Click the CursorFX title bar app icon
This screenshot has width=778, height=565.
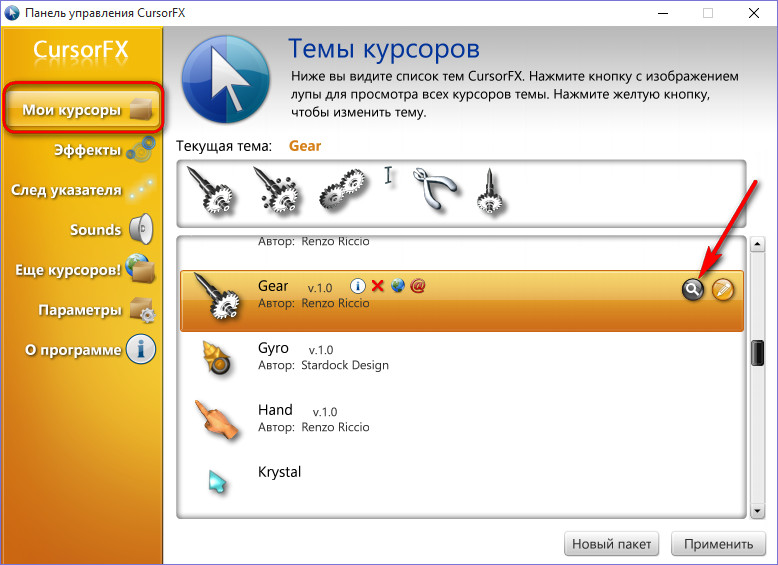pyautogui.click(x=12, y=13)
